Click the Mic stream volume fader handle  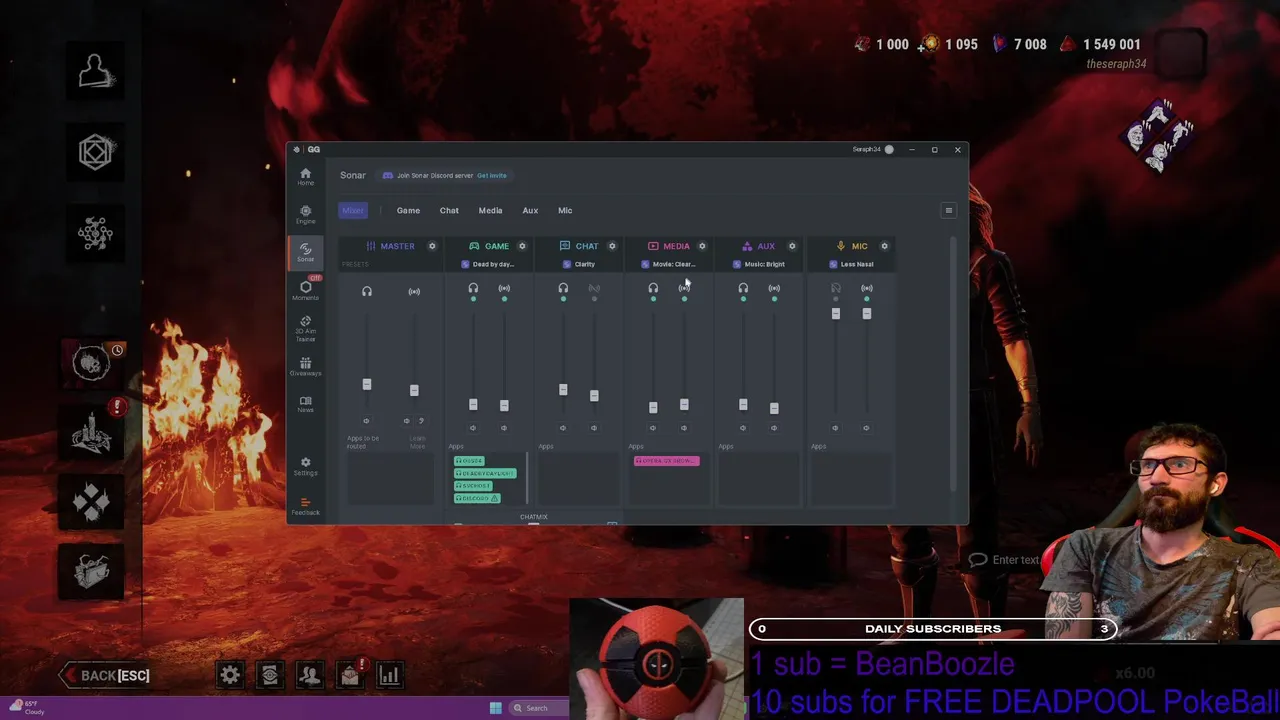866,313
